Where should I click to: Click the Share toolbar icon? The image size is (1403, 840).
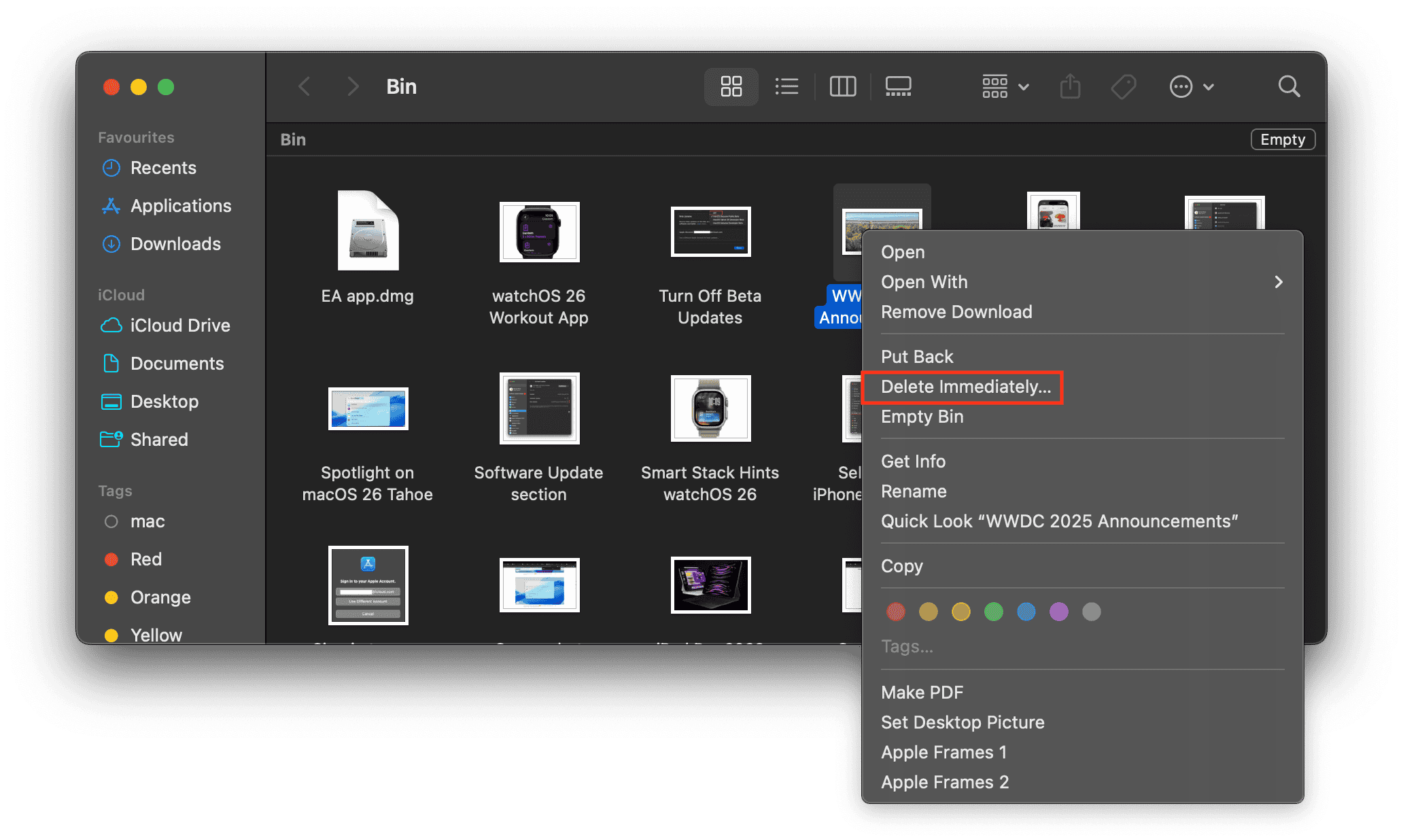click(x=1070, y=86)
